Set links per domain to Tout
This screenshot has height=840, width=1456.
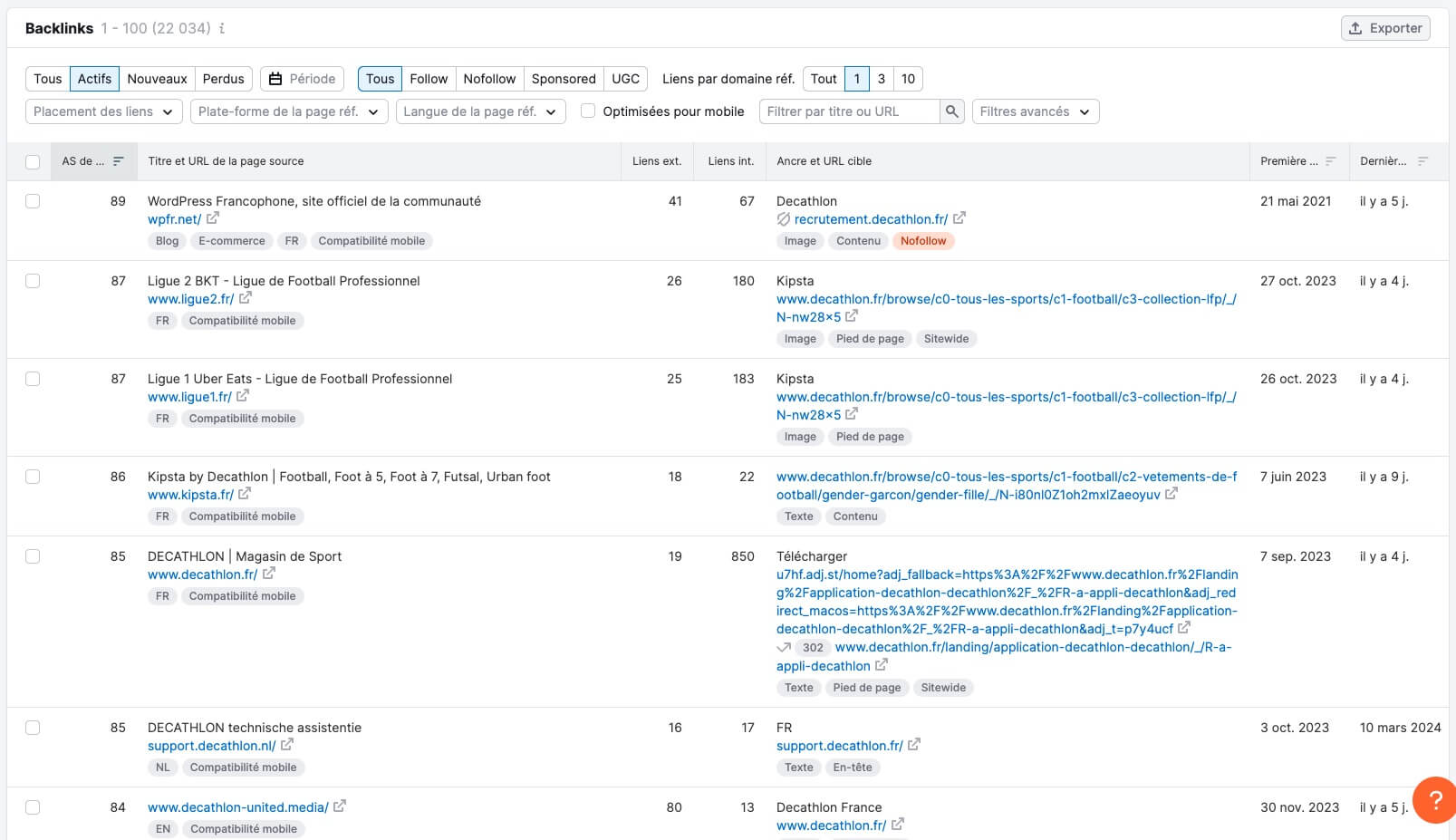click(x=824, y=79)
